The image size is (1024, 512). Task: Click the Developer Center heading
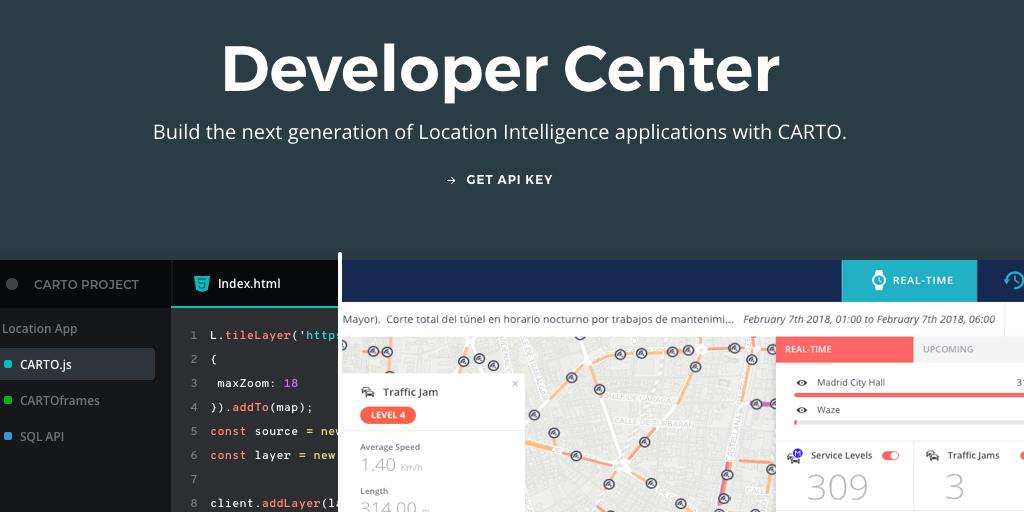[501, 69]
